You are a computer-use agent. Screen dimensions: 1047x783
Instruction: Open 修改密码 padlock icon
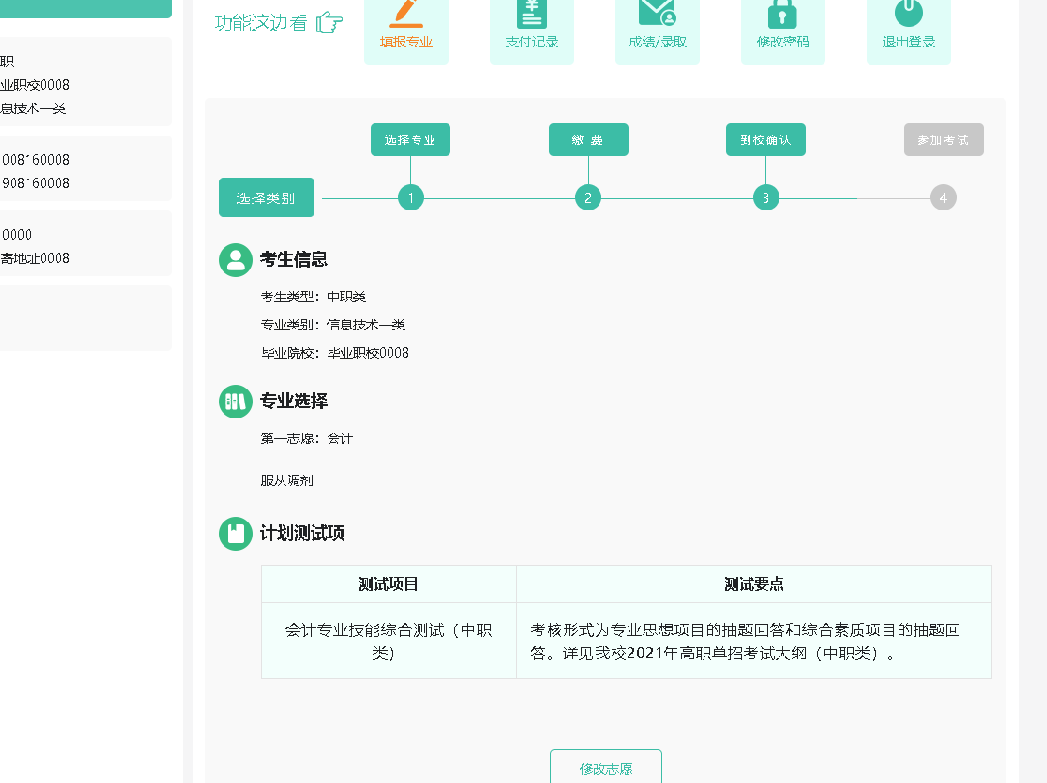pyautogui.click(x=782, y=13)
